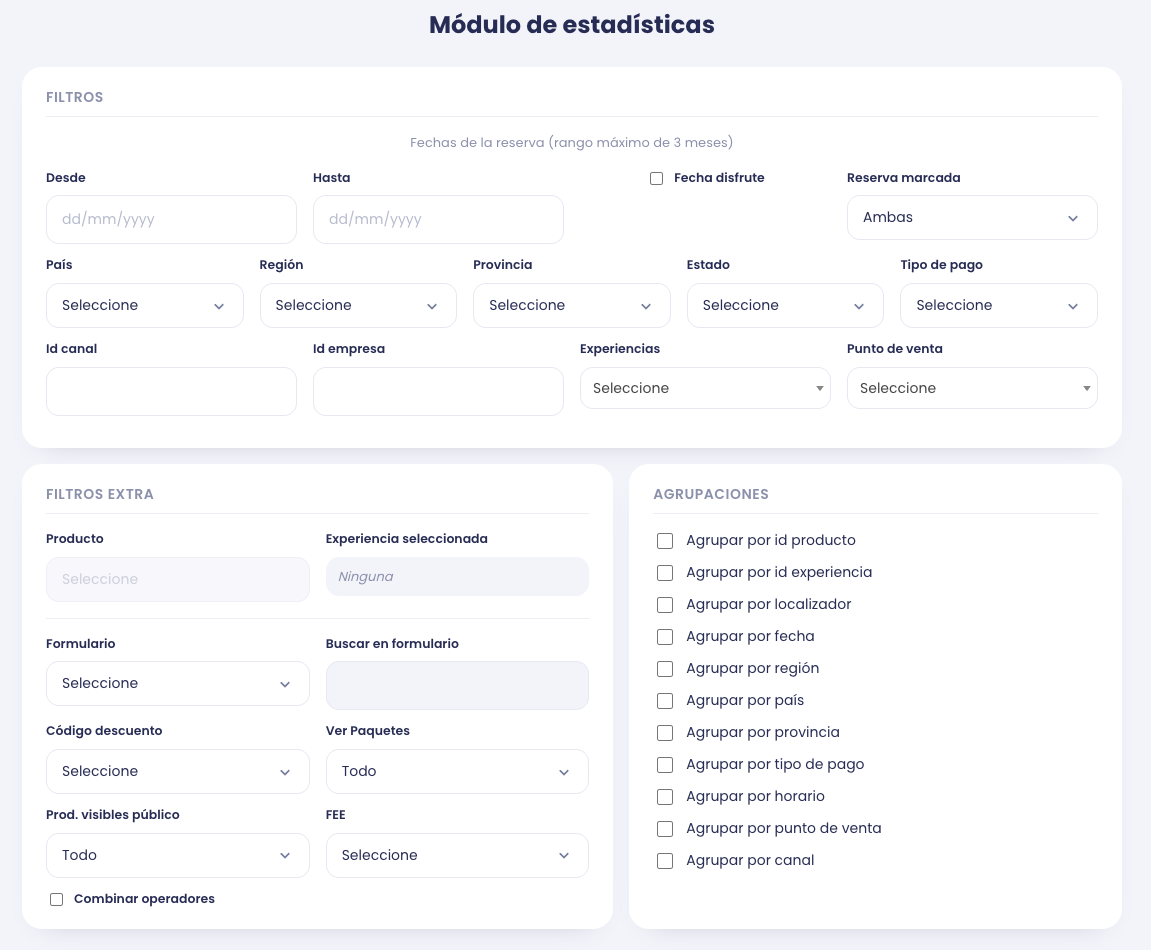Enable Combinar operadores checkbox
The width and height of the screenshot is (1151, 950).
[57, 899]
